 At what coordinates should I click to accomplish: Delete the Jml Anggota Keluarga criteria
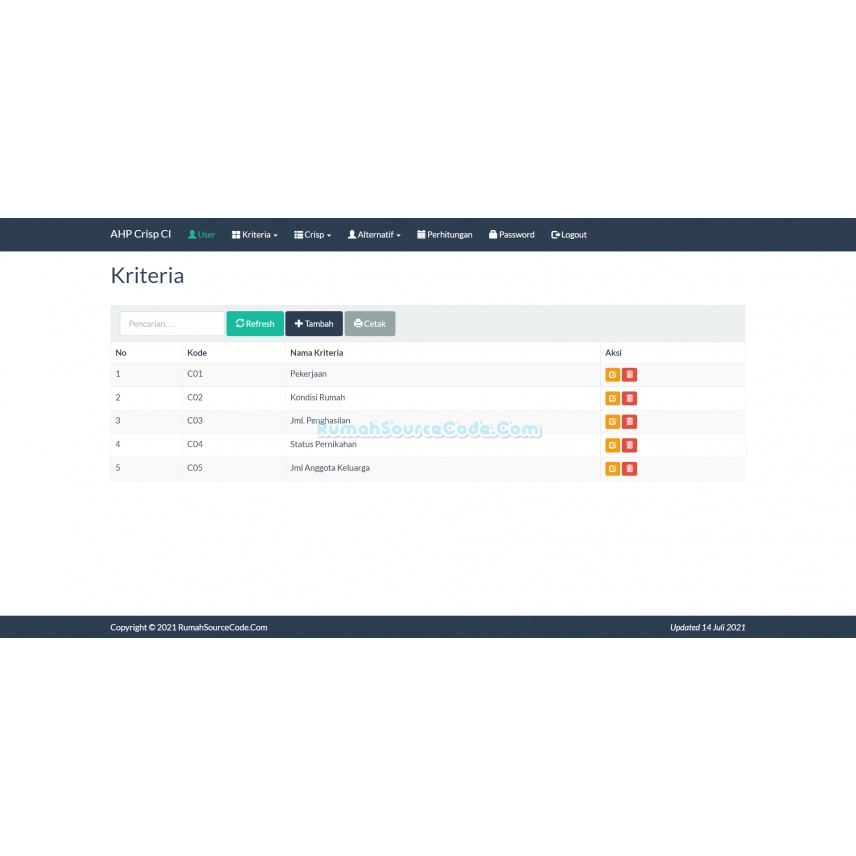pos(629,468)
